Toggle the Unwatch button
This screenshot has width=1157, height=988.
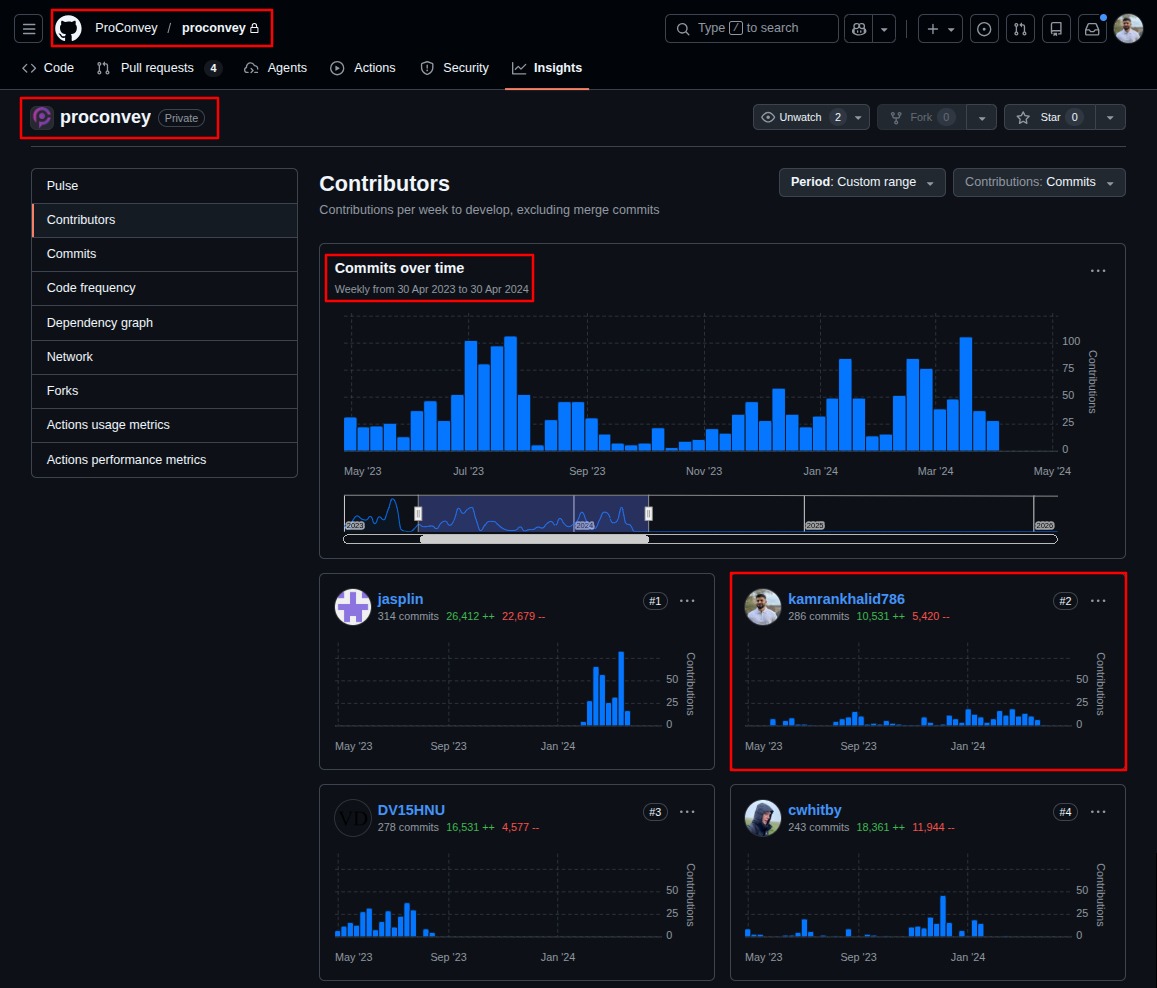[801, 117]
